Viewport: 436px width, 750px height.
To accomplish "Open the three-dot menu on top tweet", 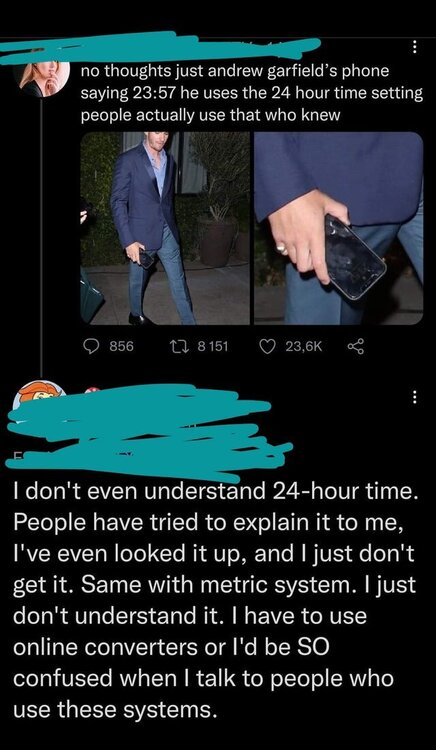I will point(414,46).
